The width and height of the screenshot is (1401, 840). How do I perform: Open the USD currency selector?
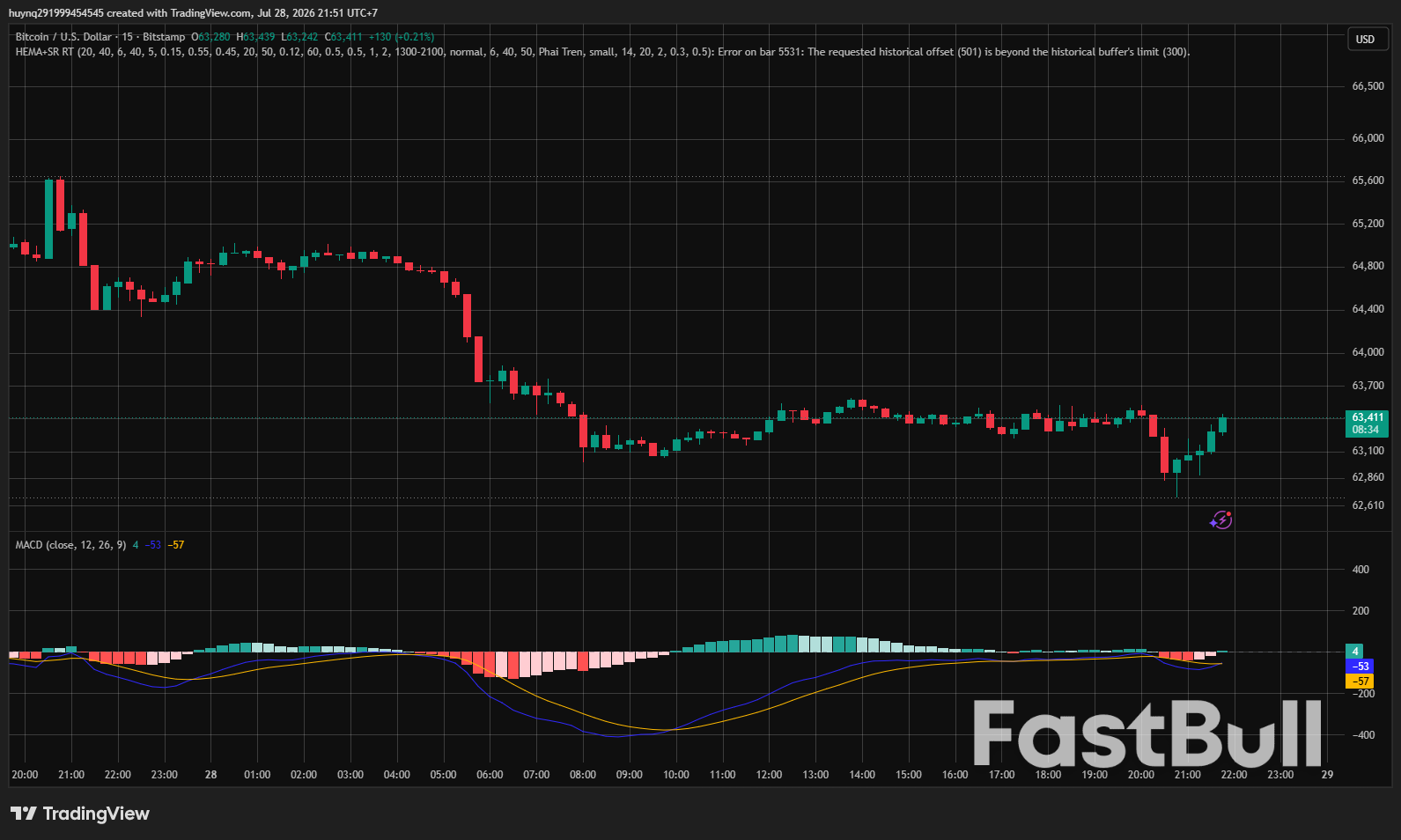1365,40
